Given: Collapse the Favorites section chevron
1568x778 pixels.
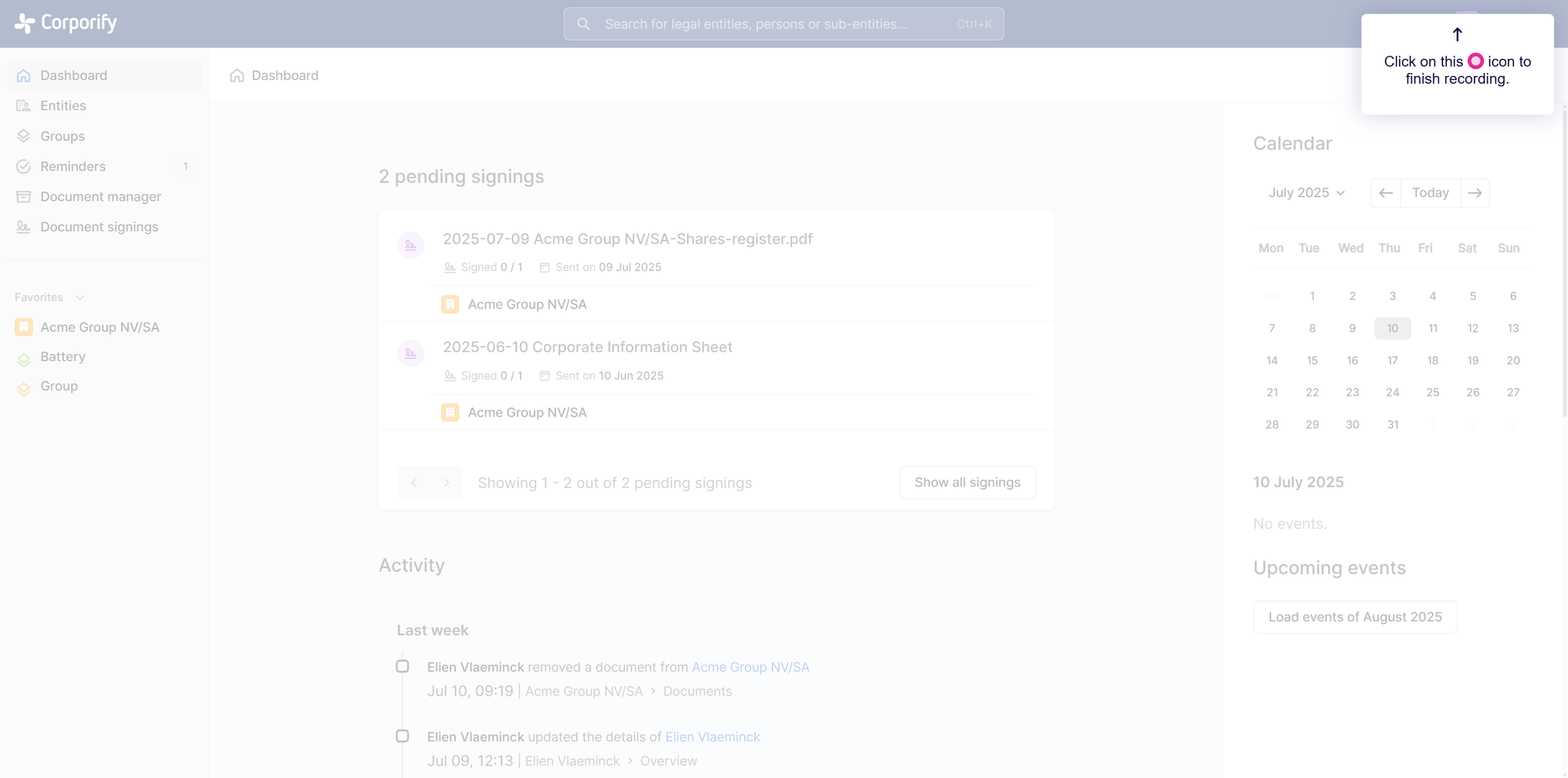Looking at the screenshot, I should click(x=80, y=297).
